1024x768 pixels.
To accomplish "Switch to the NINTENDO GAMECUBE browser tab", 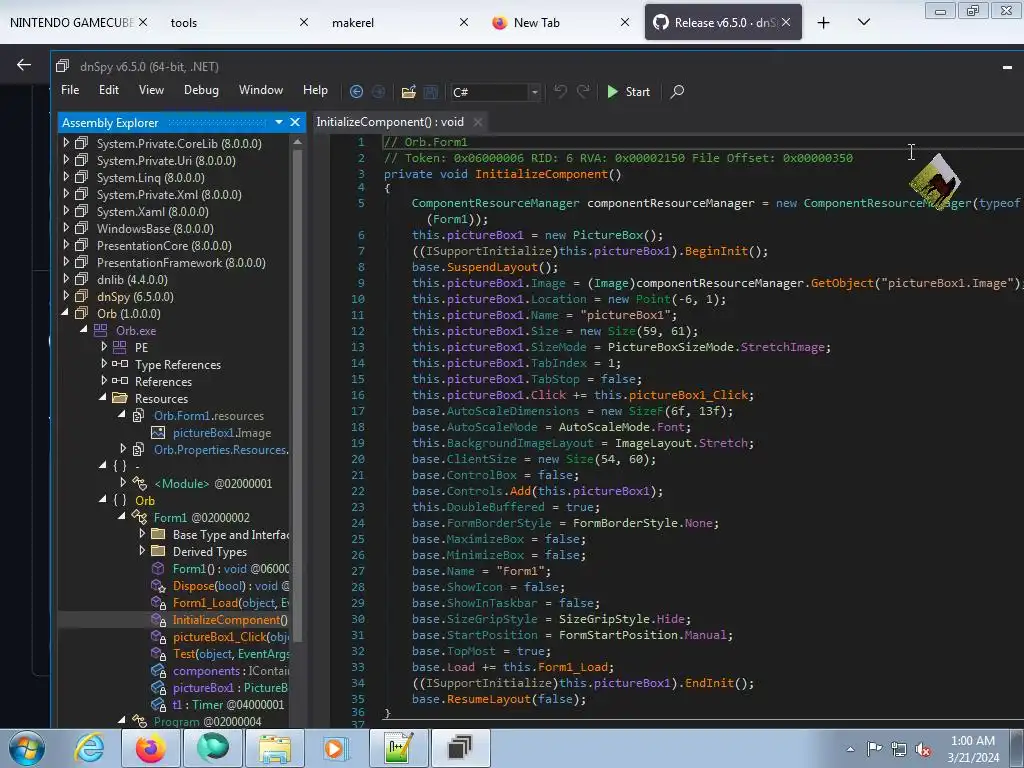I will [71, 22].
